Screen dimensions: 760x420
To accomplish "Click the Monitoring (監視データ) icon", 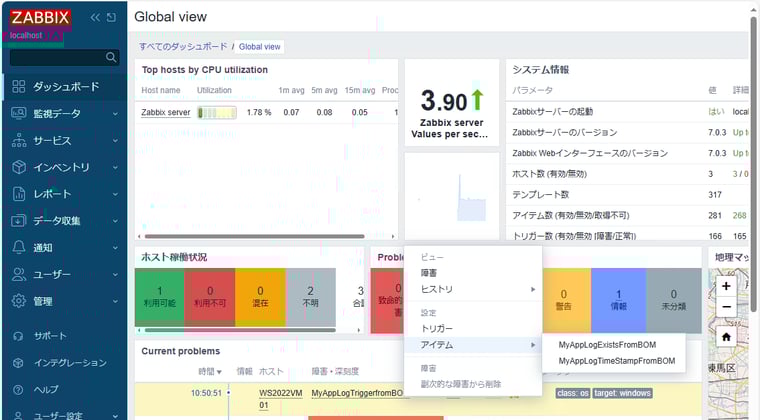I will coord(18,113).
